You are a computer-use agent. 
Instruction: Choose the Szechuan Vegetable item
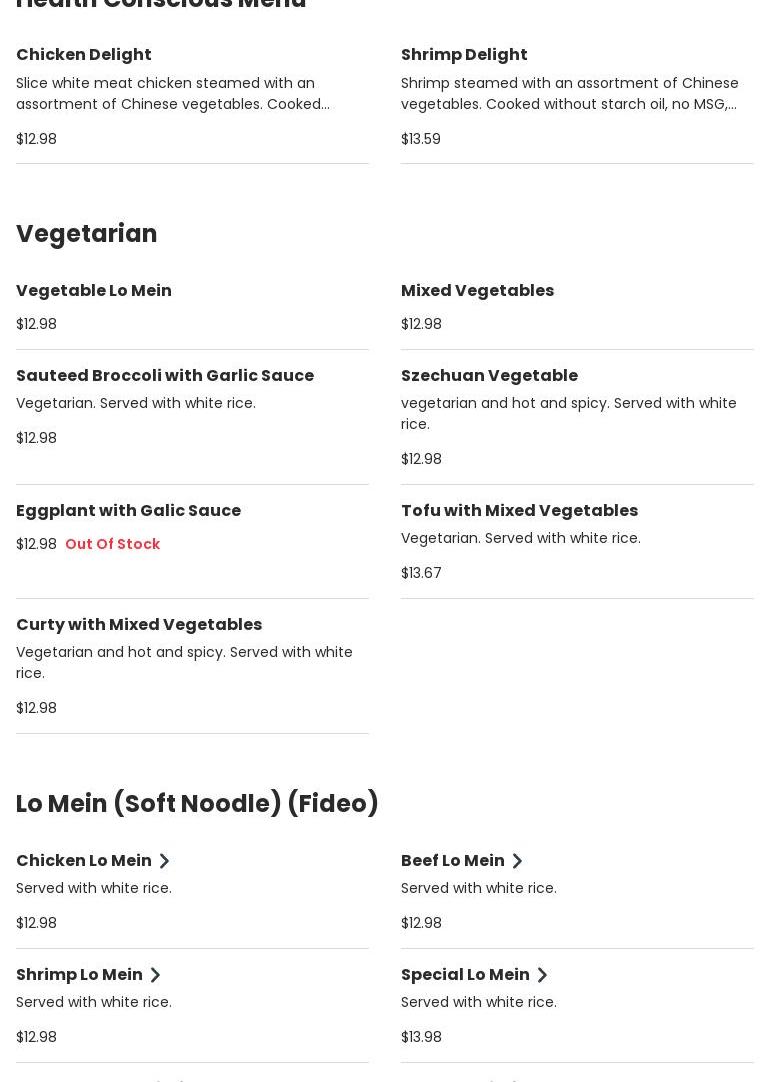coord(489,376)
